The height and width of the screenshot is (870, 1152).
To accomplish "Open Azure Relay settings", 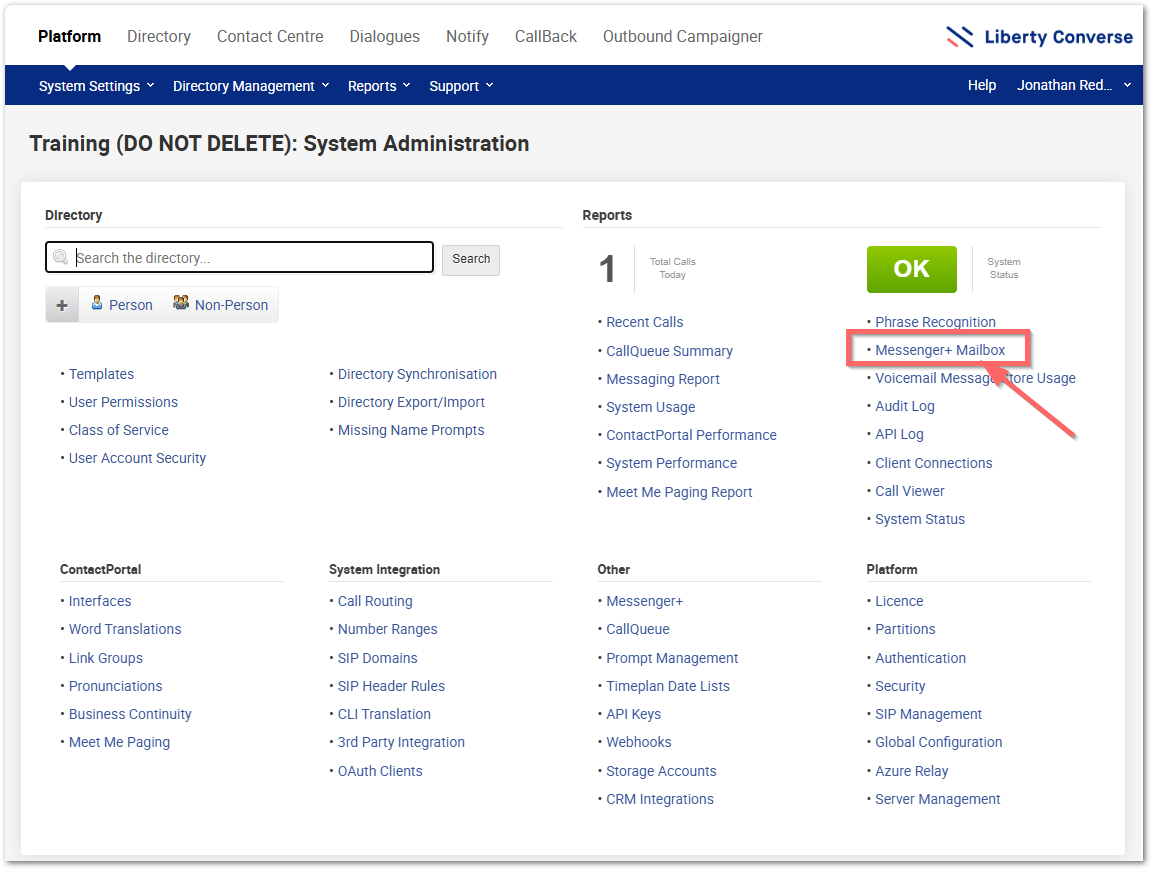I will coord(911,771).
